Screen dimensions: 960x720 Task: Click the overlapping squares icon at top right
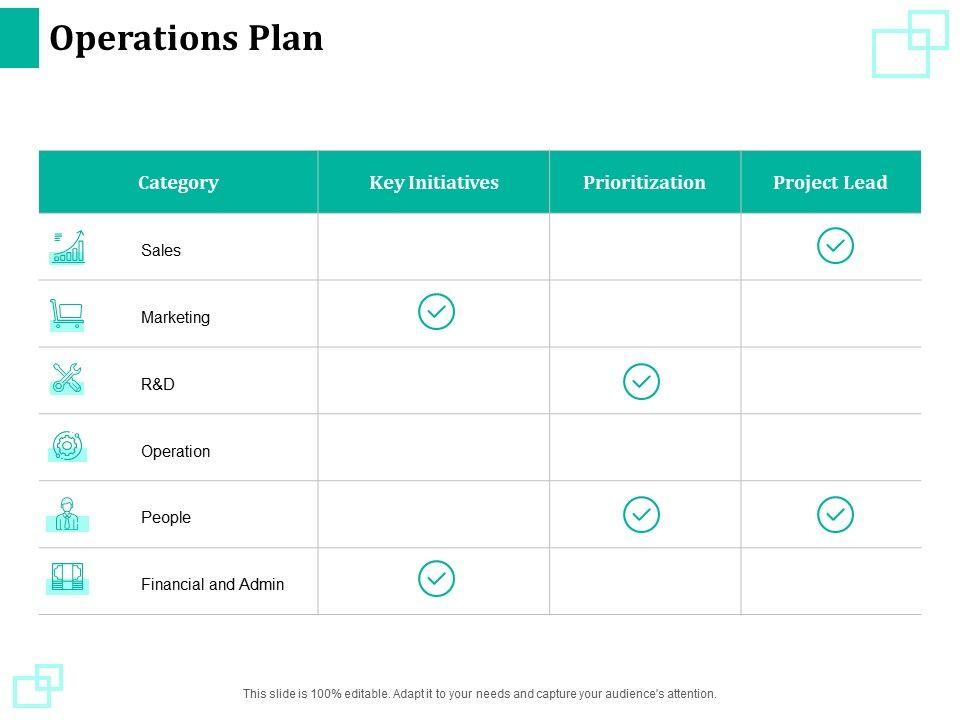tap(910, 43)
